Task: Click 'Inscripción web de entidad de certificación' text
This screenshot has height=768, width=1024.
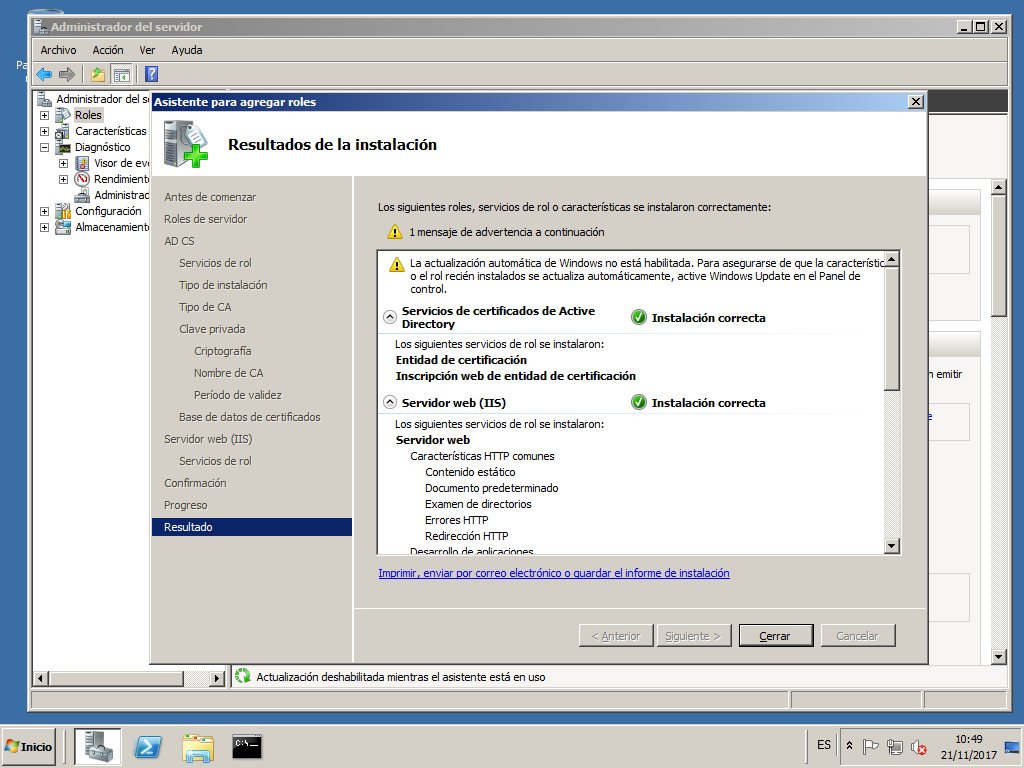Action: click(x=516, y=376)
